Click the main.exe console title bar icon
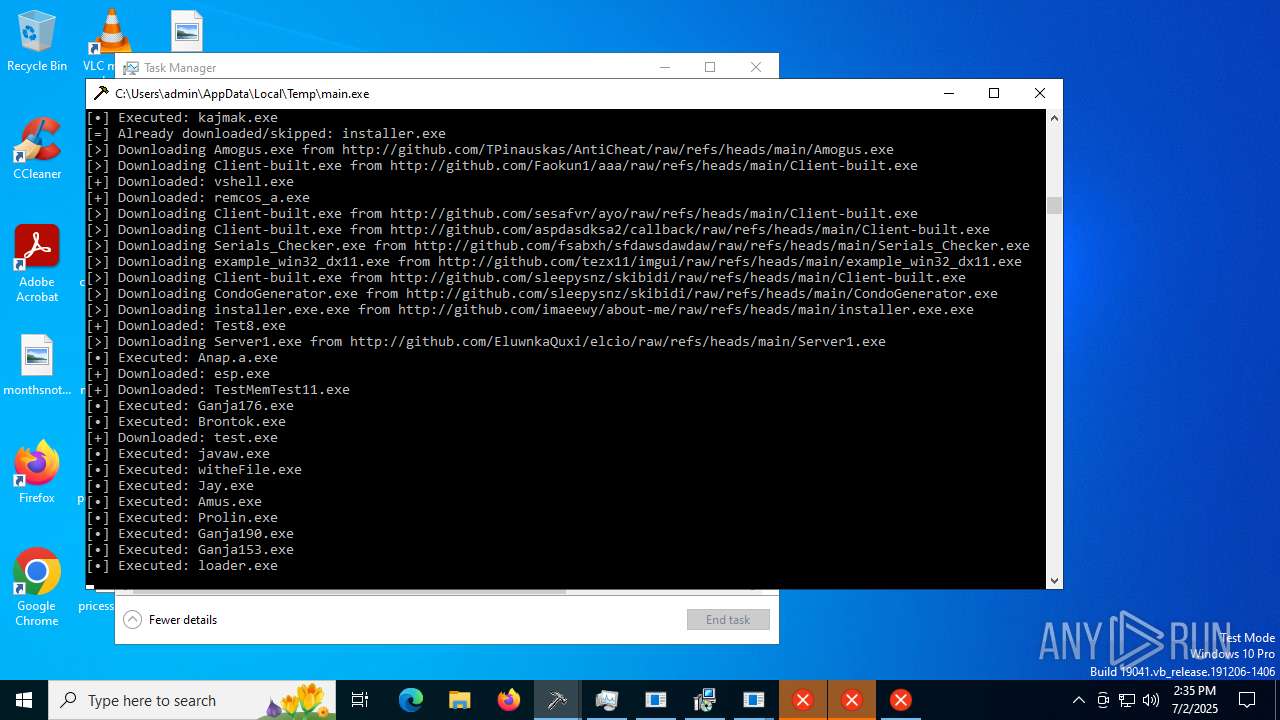The image size is (1280, 720). [101, 93]
